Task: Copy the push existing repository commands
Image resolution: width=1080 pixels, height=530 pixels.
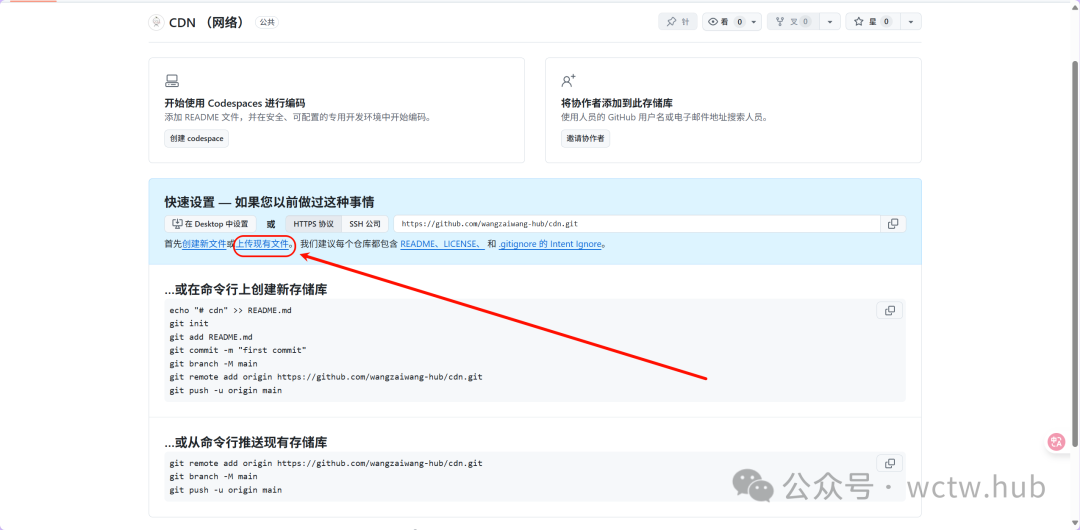Action: [889, 463]
